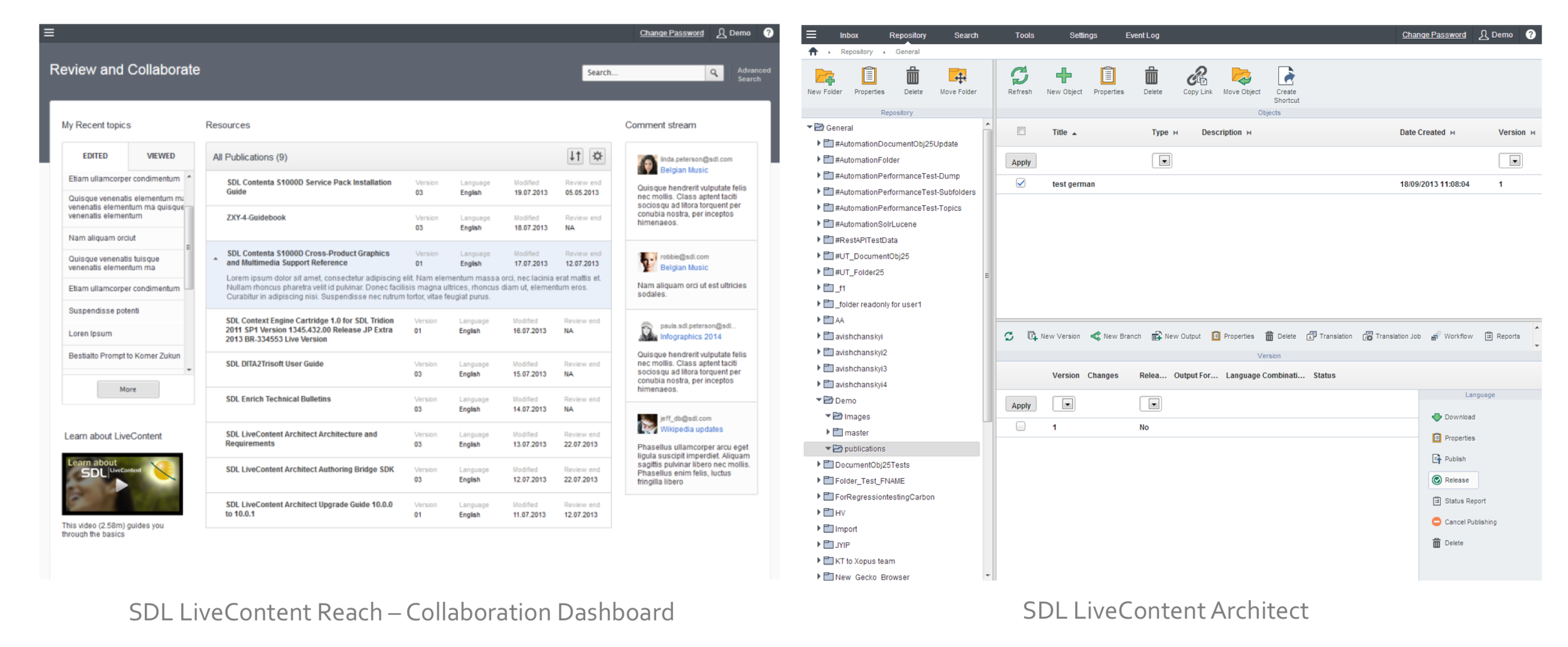The image size is (1568, 647).
Task: Click Move Object toolbar icon
Action: pyautogui.click(x=1241, y=81)
